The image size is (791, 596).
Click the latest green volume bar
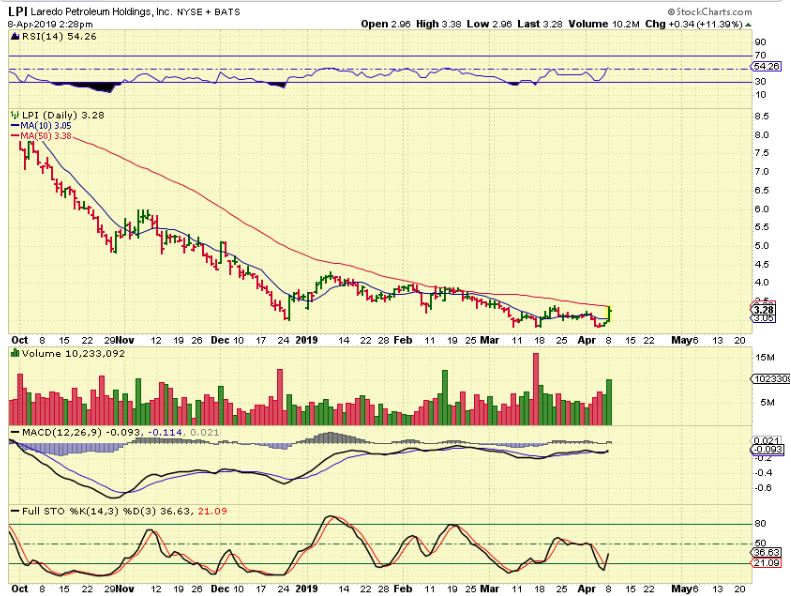pos(609,402)
